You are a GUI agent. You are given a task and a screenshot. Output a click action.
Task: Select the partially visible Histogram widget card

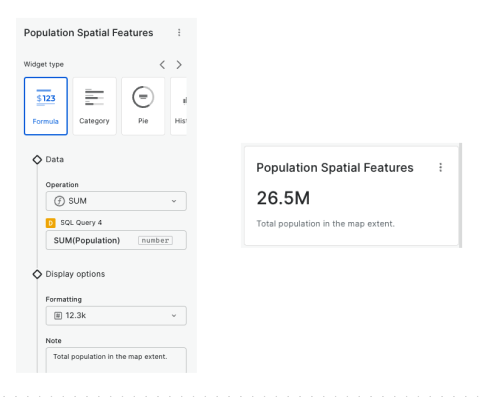click(179, 106)
